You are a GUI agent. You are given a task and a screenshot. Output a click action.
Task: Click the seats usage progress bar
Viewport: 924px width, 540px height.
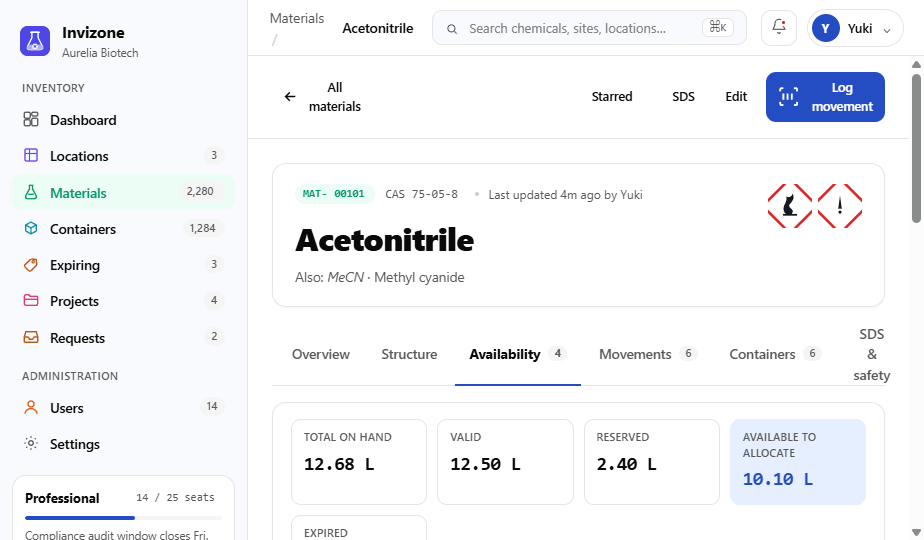point(123,518)
